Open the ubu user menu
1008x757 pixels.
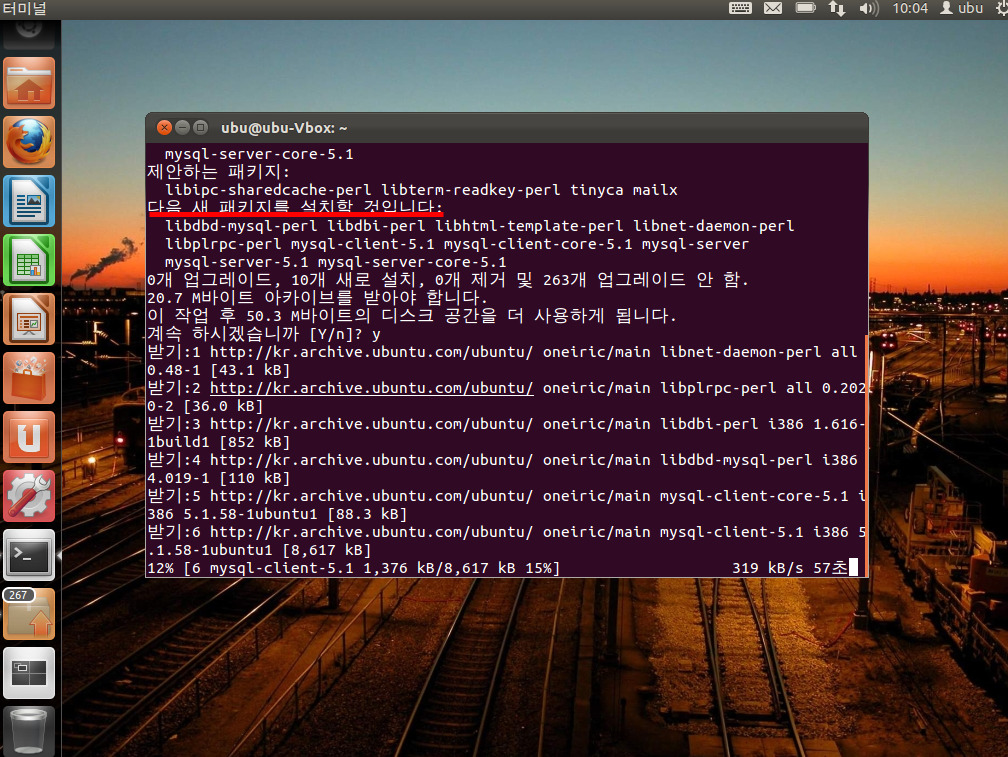[x=961, y=8]
